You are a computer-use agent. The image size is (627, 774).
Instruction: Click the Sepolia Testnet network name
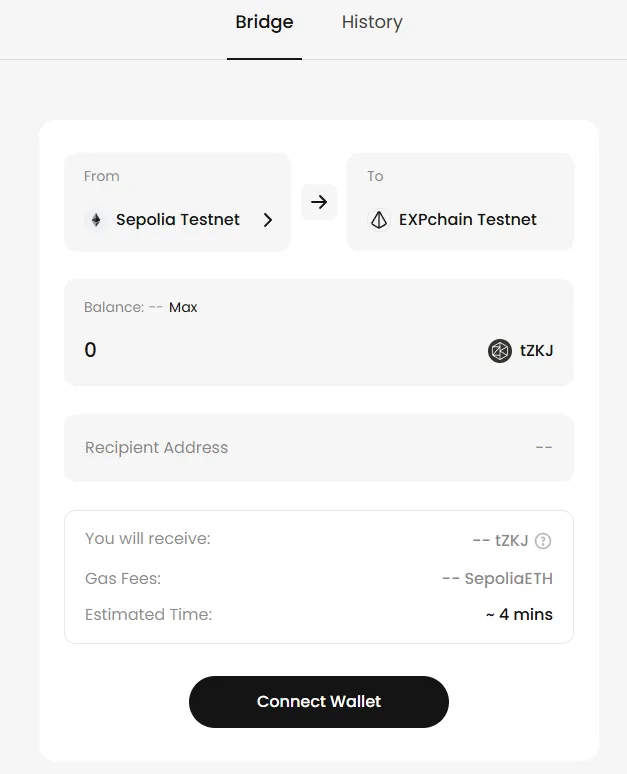178,220
